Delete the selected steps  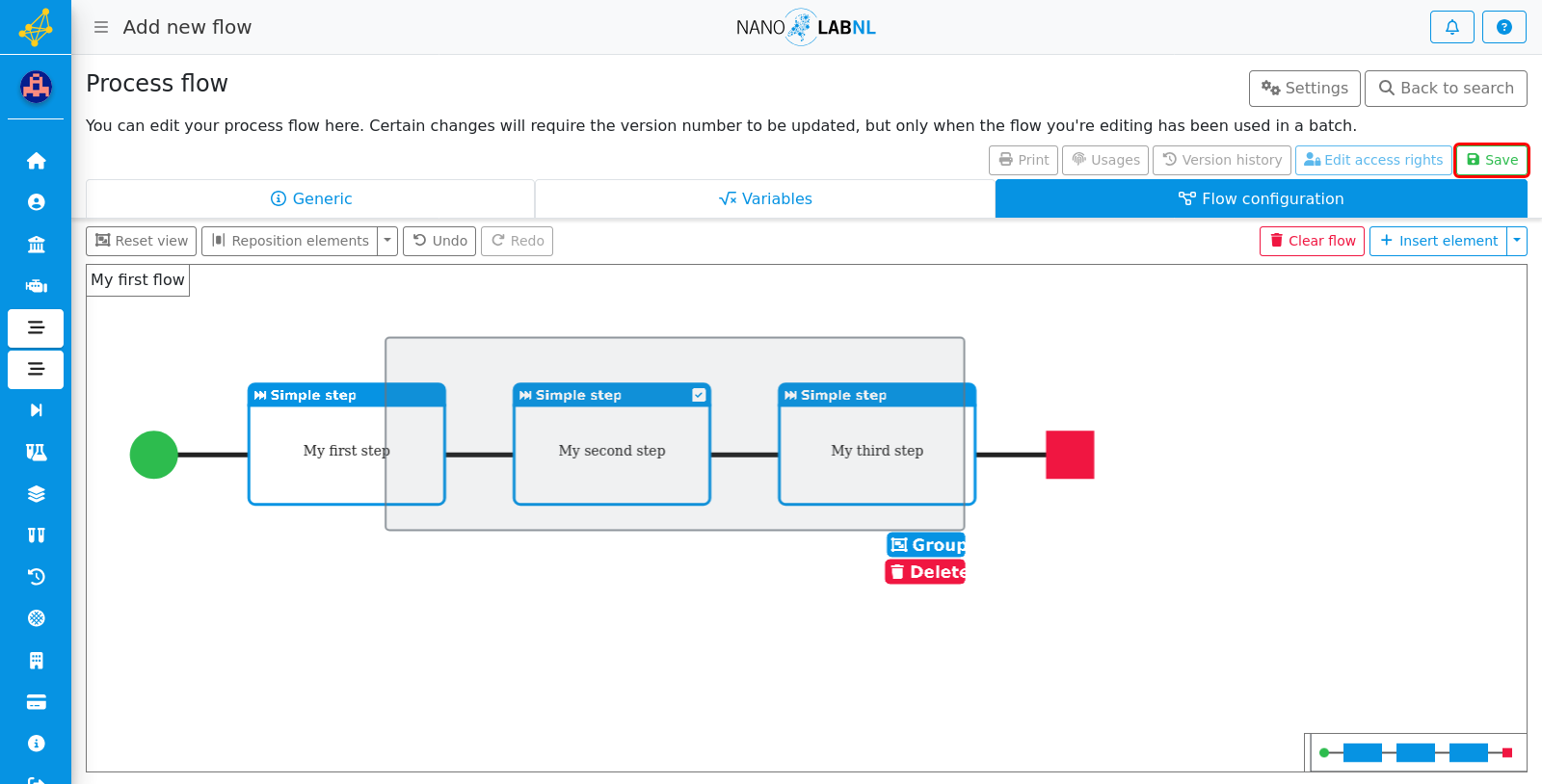925,572
